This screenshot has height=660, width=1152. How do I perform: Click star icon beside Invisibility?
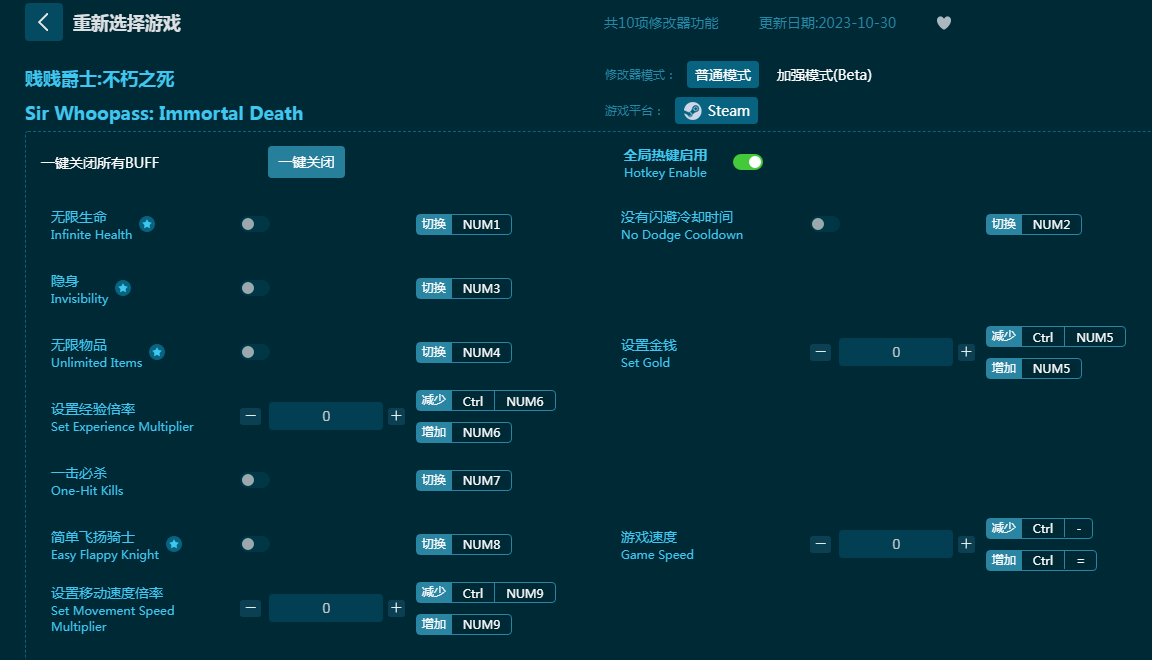(x=123, y=288)
